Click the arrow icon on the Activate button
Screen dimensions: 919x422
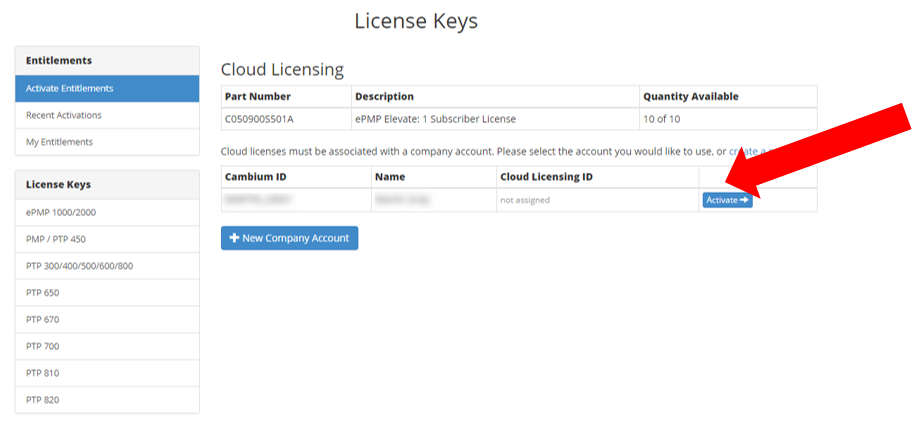(x=744, y=200)
